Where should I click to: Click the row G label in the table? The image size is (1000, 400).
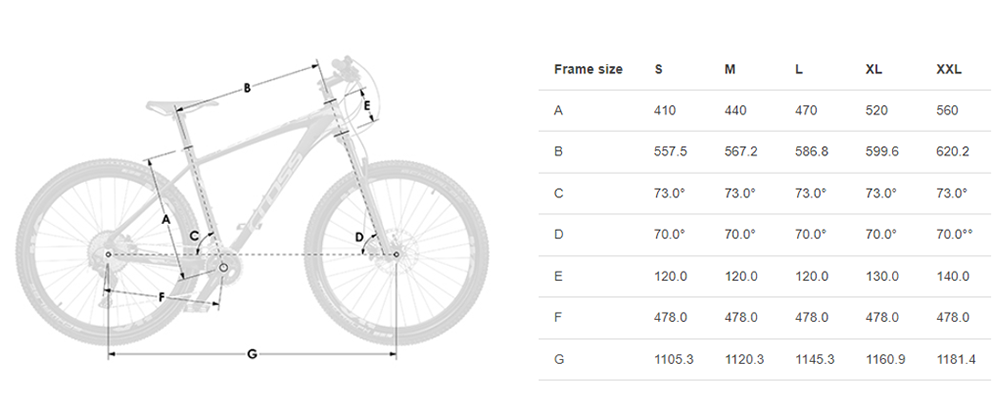point(559,359)
